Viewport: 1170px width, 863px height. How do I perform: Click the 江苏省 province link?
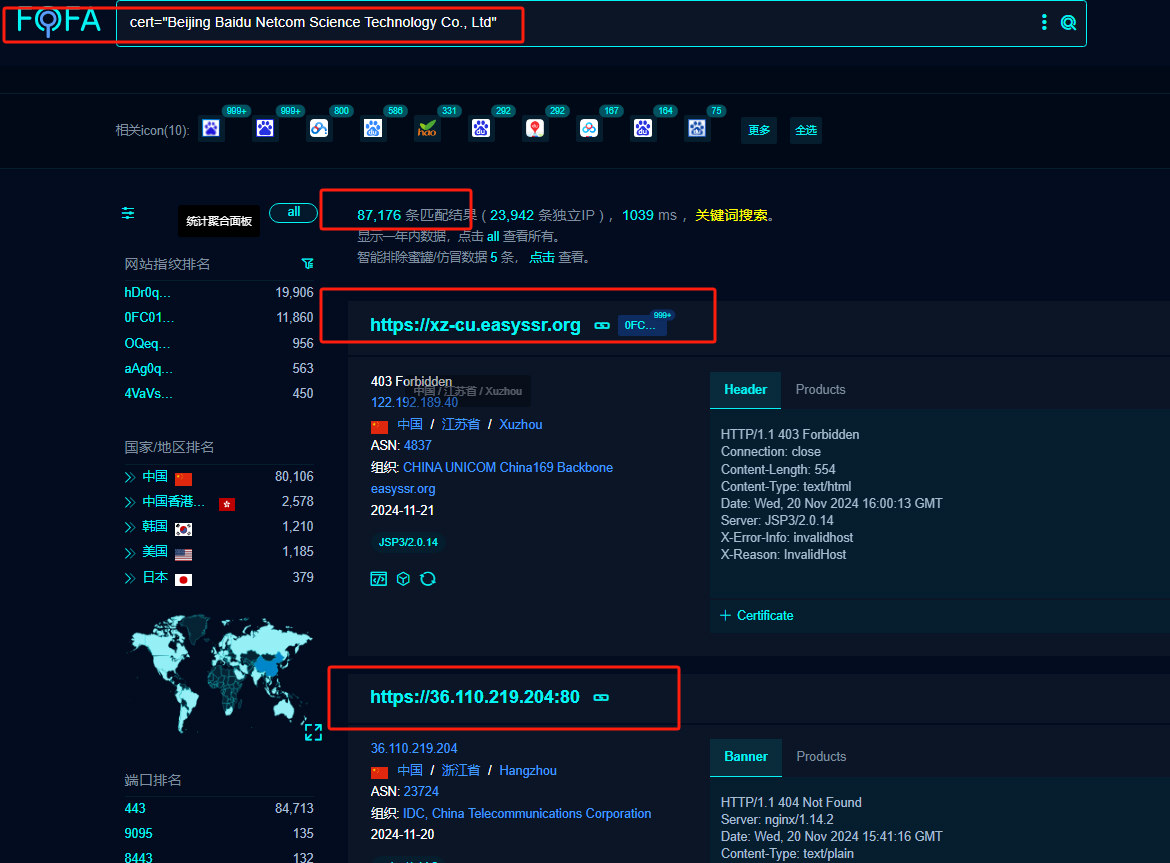460,424
